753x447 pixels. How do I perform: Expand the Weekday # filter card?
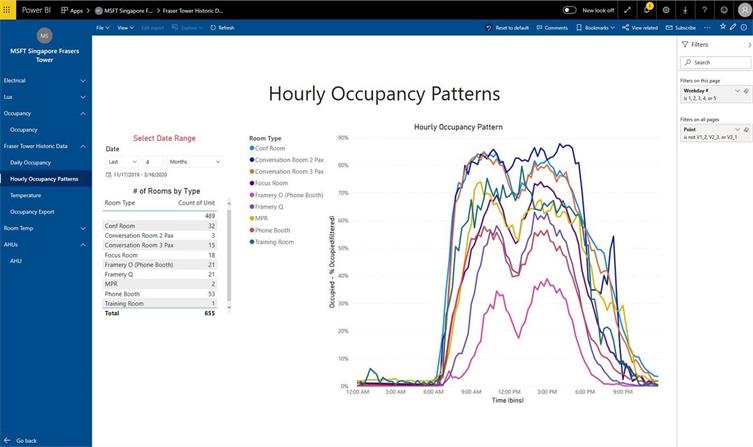click(x=737, y=90)
